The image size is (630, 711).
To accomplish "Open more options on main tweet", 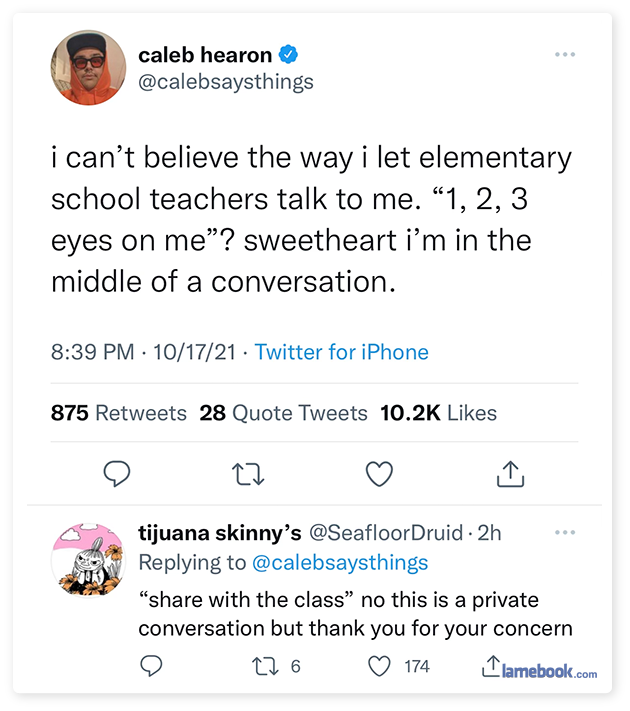I will [564, 54].
